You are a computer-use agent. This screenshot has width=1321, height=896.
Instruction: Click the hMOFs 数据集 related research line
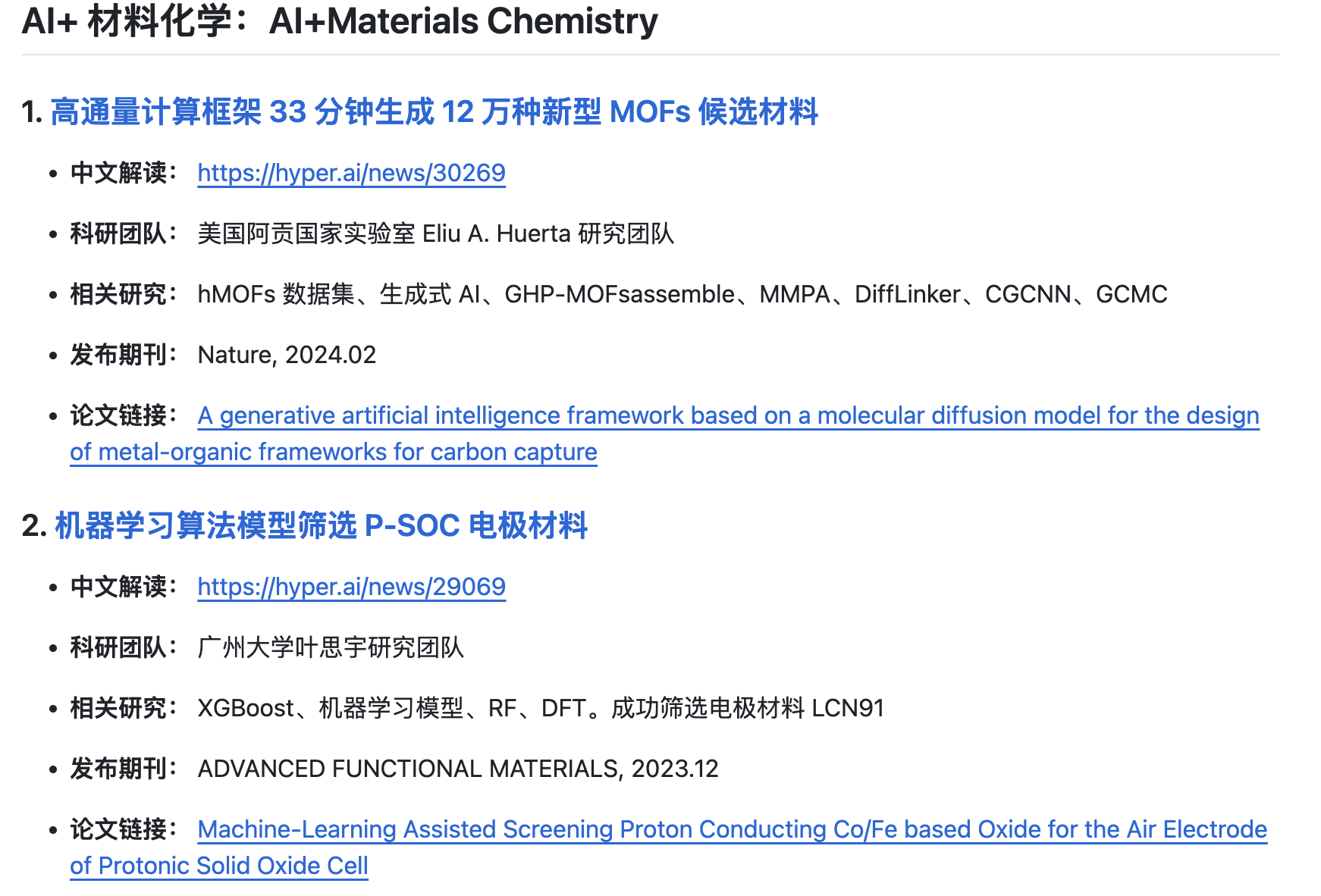(682, 294)
